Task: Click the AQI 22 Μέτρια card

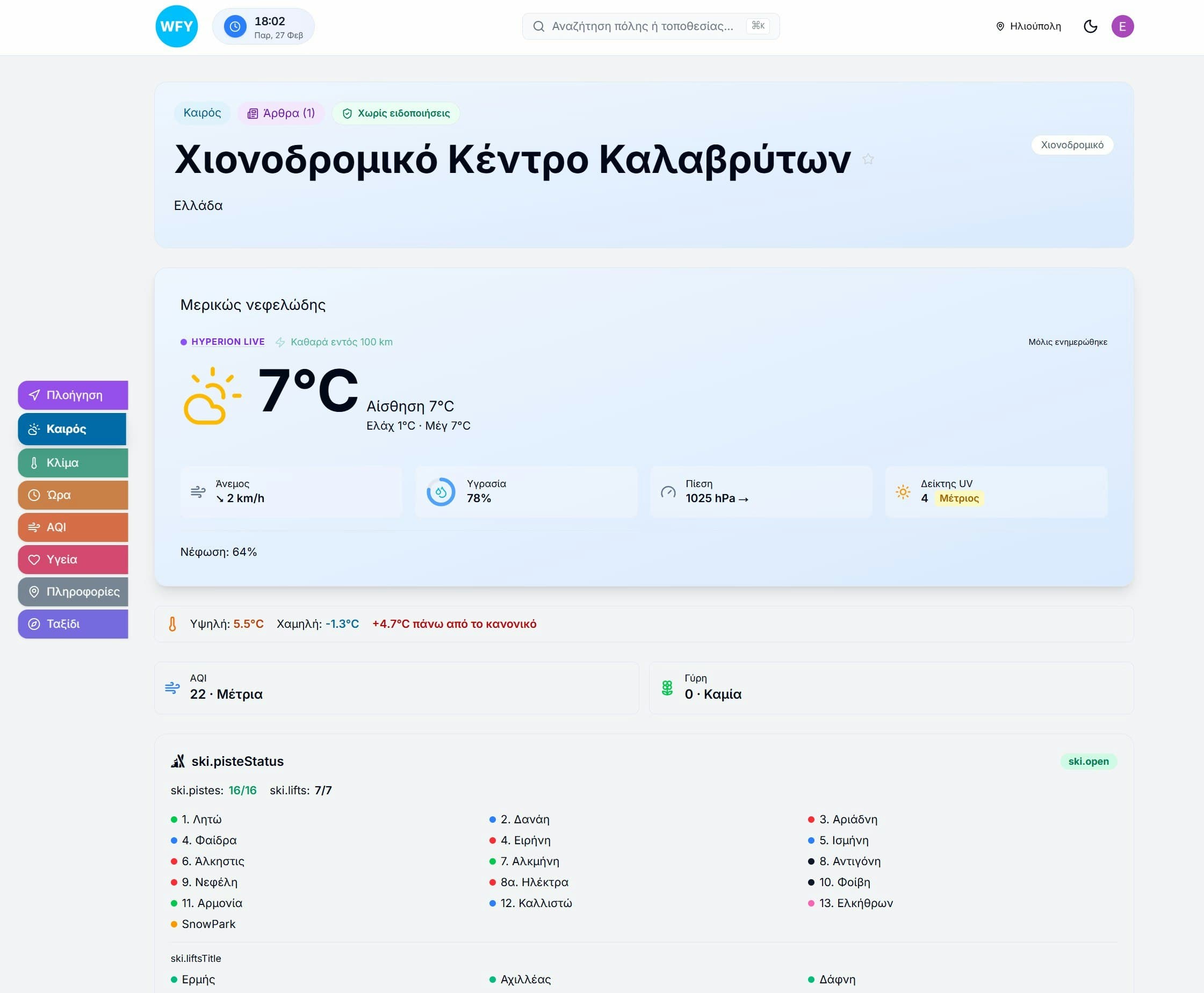Action: tap(396, 687)
